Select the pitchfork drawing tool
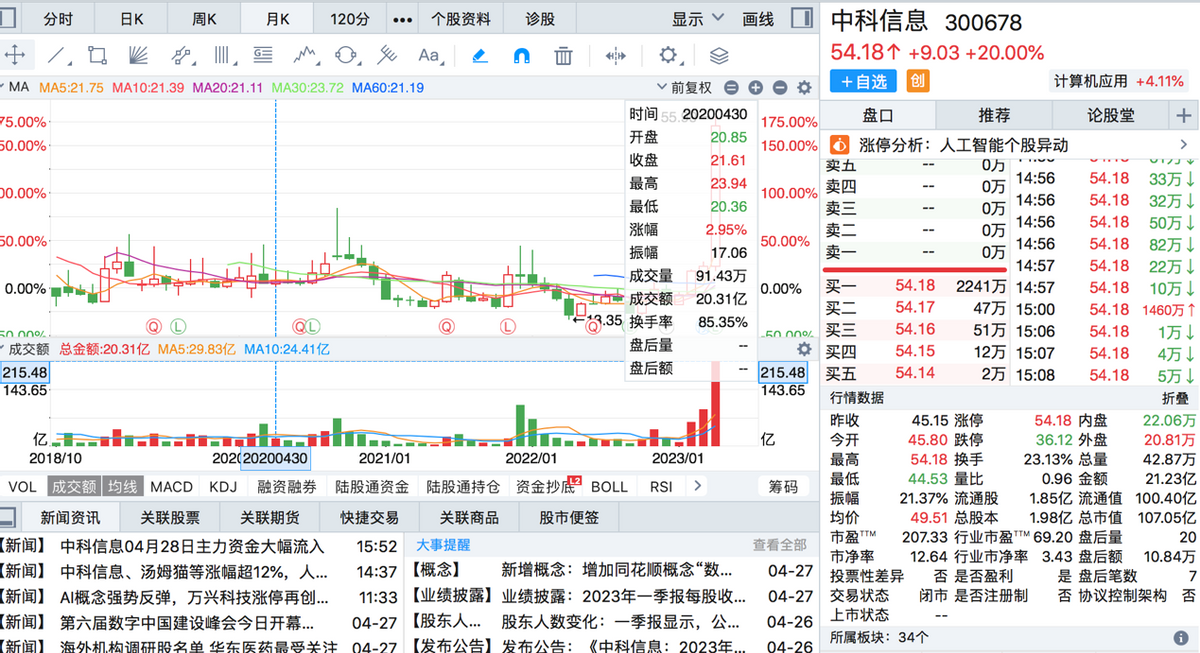 tap(387, 55)
